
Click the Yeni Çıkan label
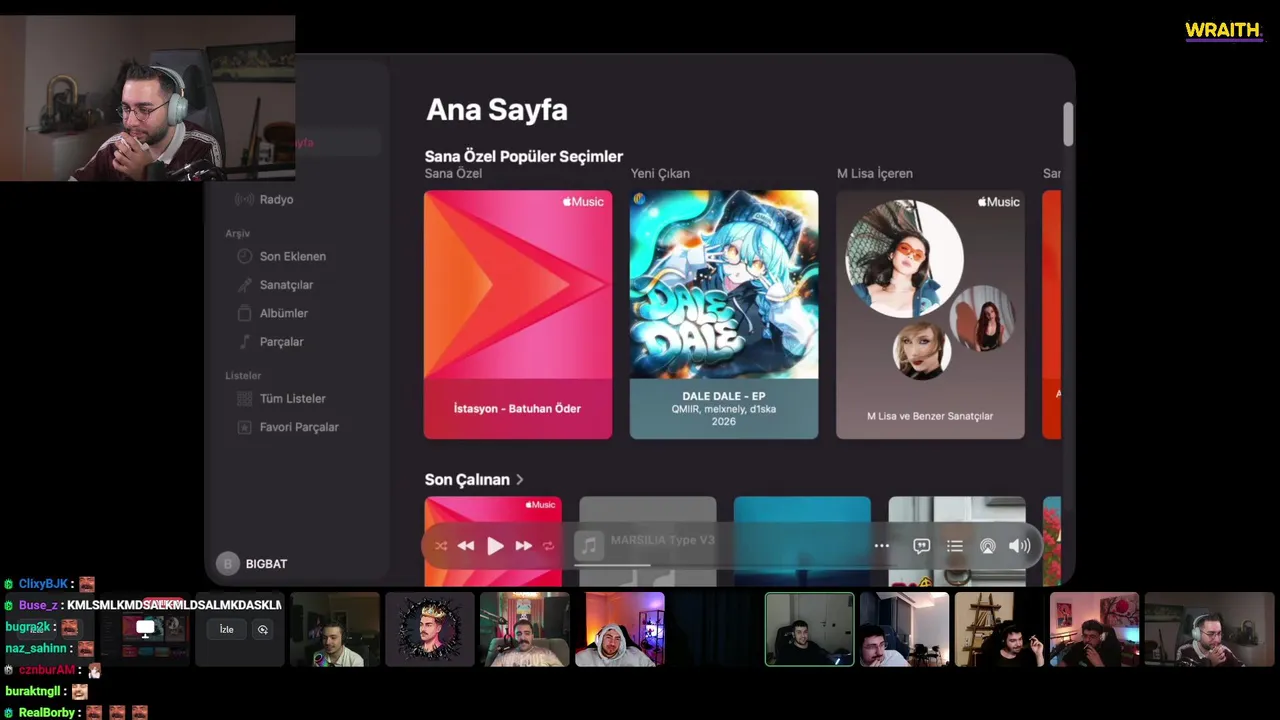(660, 173)
